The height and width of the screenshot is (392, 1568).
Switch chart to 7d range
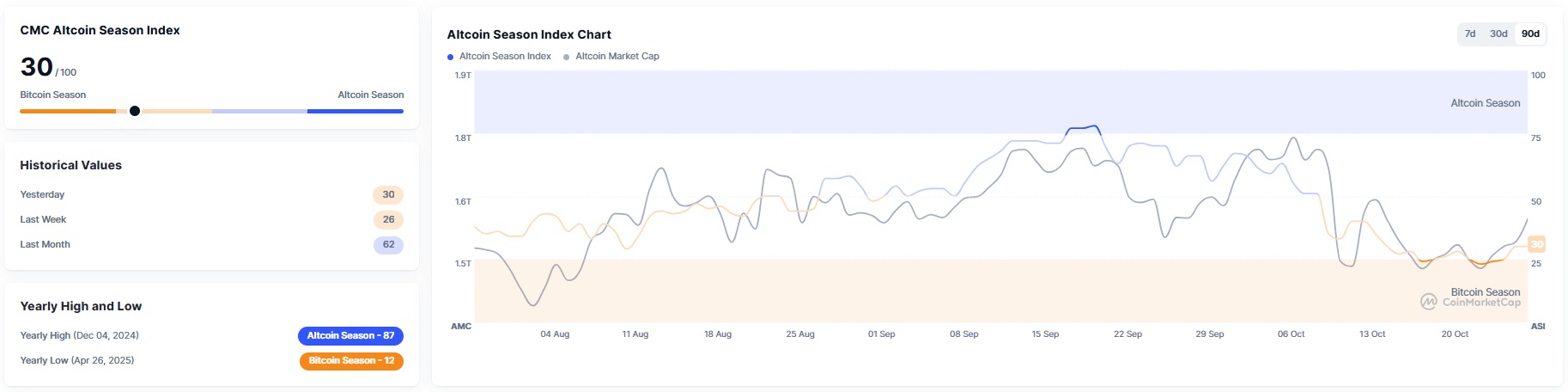coord(1470,34)
